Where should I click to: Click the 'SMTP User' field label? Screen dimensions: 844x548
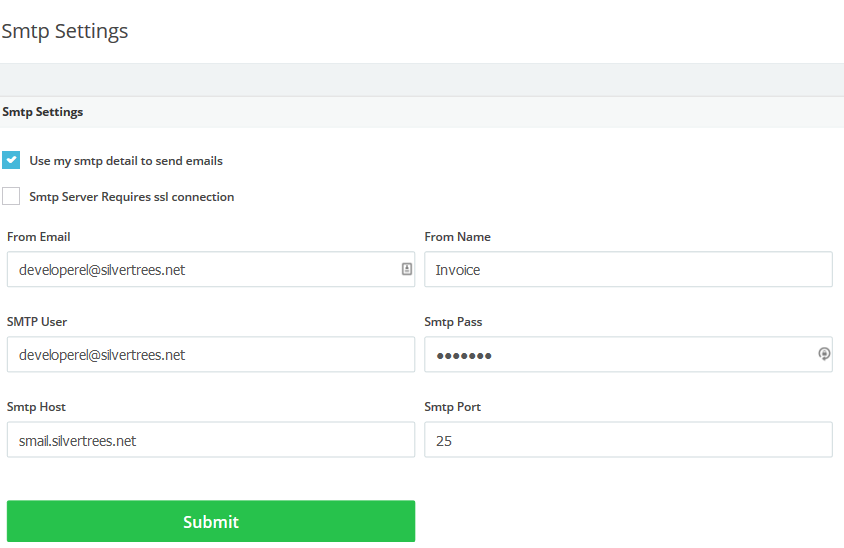(x=37, y=322)
